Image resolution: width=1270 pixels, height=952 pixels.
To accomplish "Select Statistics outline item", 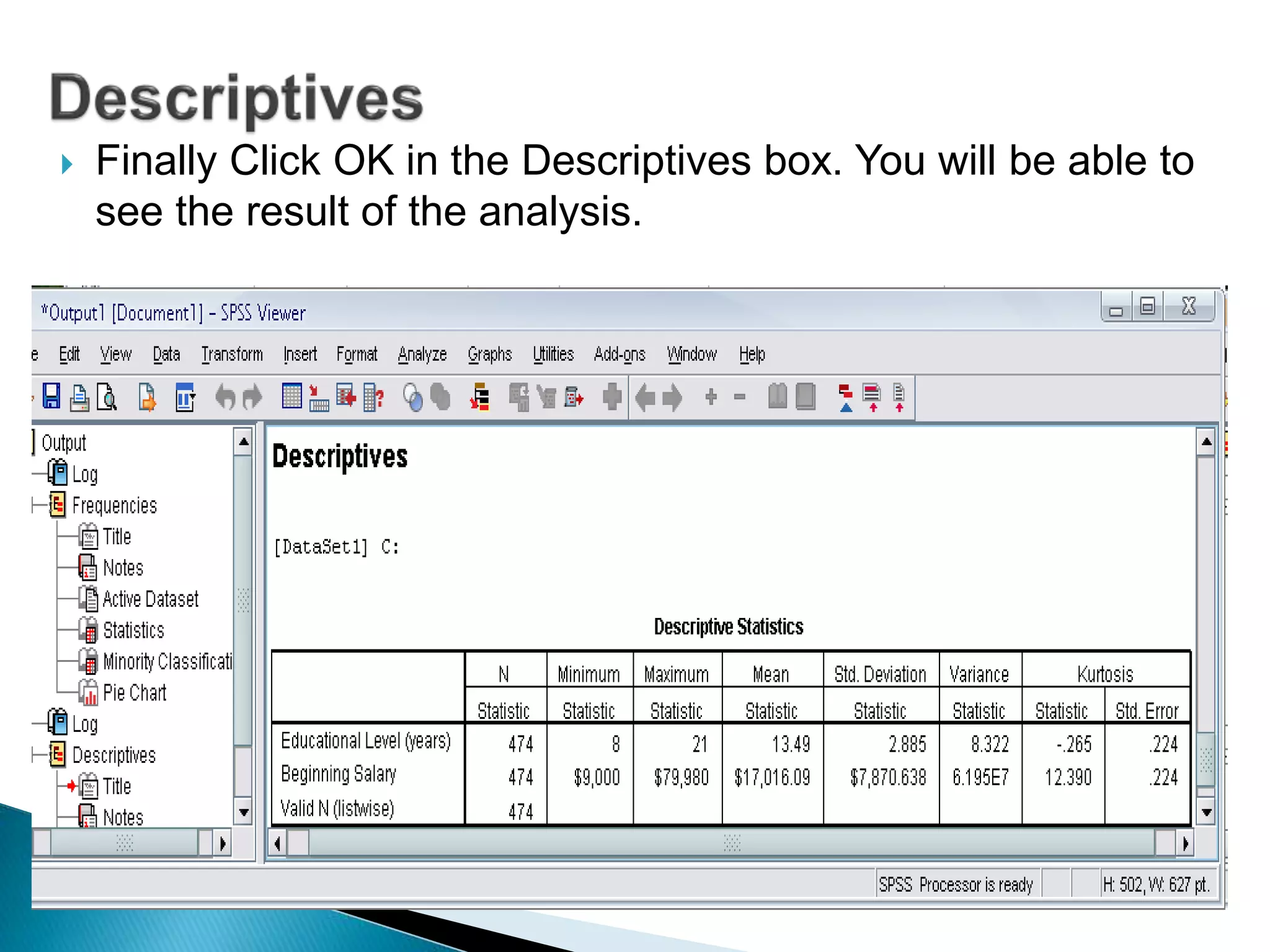I will click(133, 630).
